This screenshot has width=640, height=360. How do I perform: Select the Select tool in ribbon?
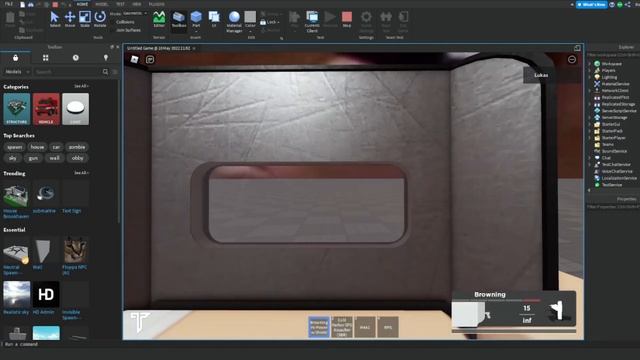pyautogui.click(x=55, y=19)
